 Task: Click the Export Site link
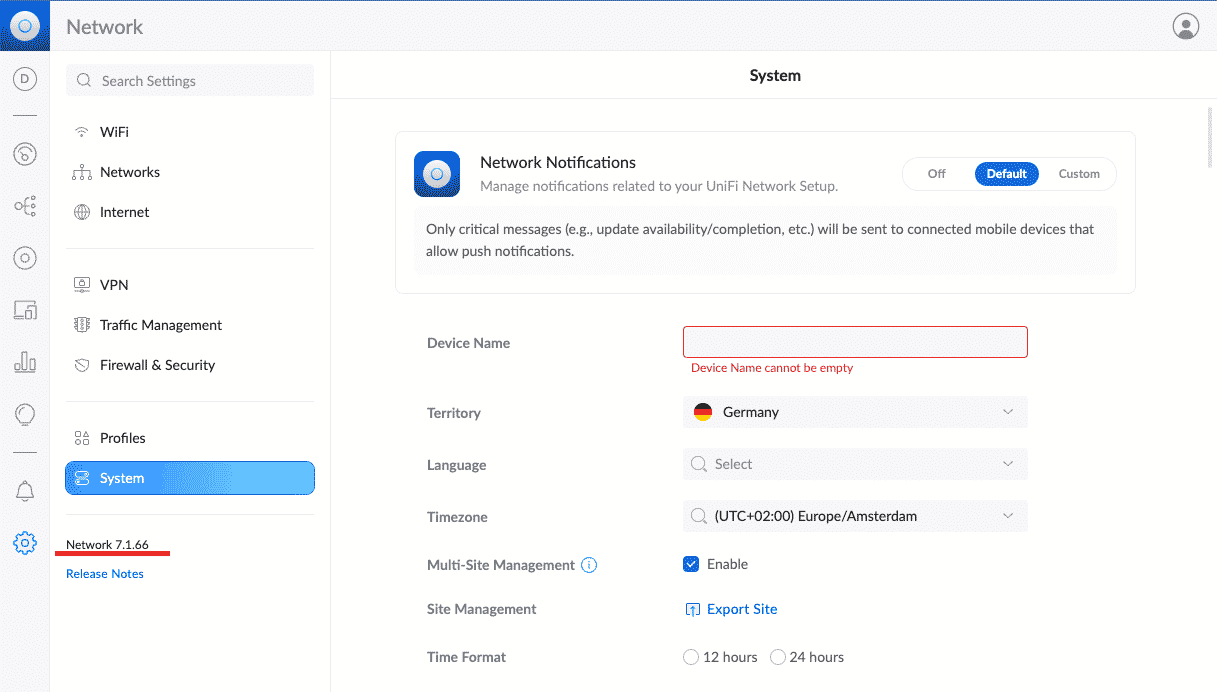[741, 609]
